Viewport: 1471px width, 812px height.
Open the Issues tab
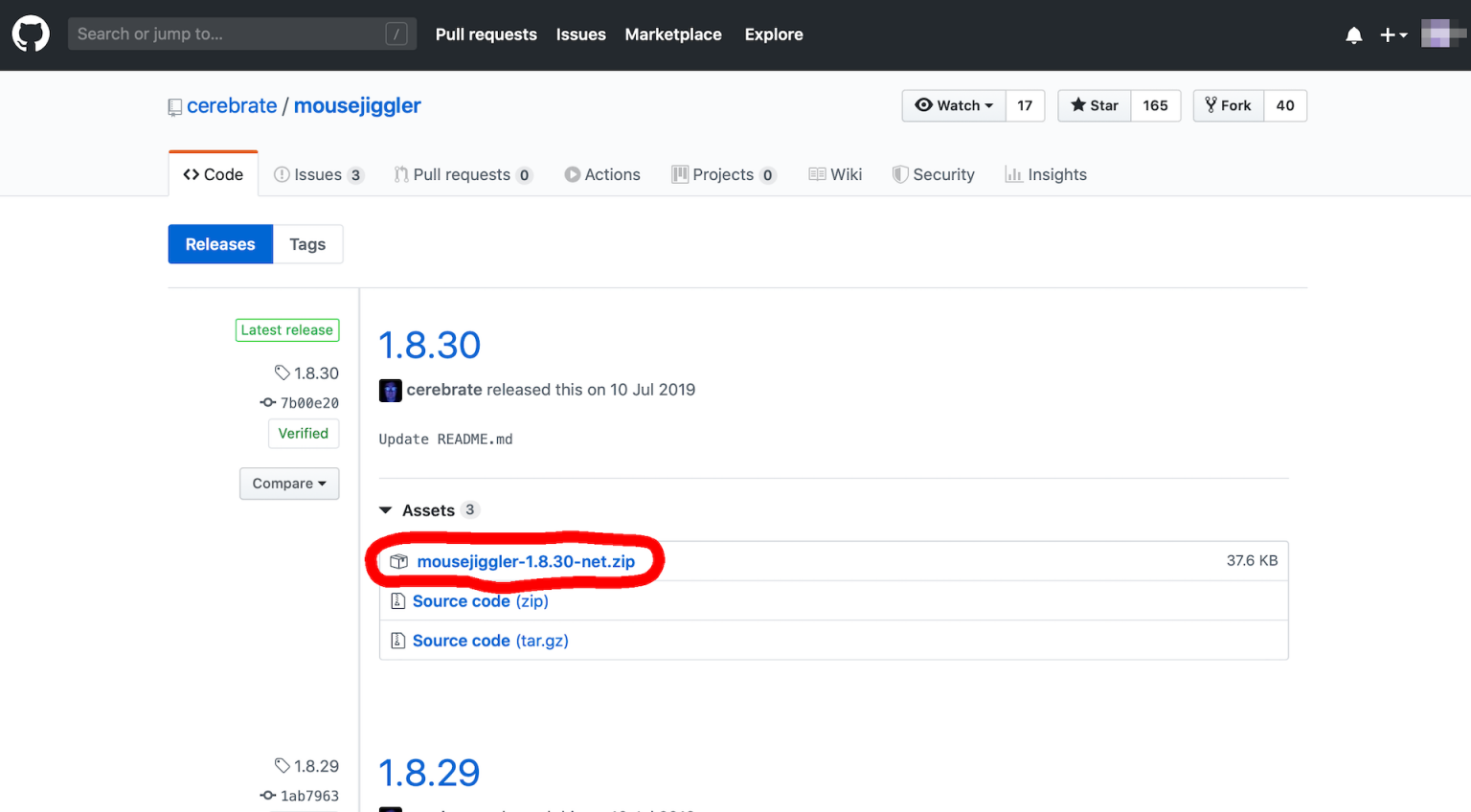coord(318,174)
